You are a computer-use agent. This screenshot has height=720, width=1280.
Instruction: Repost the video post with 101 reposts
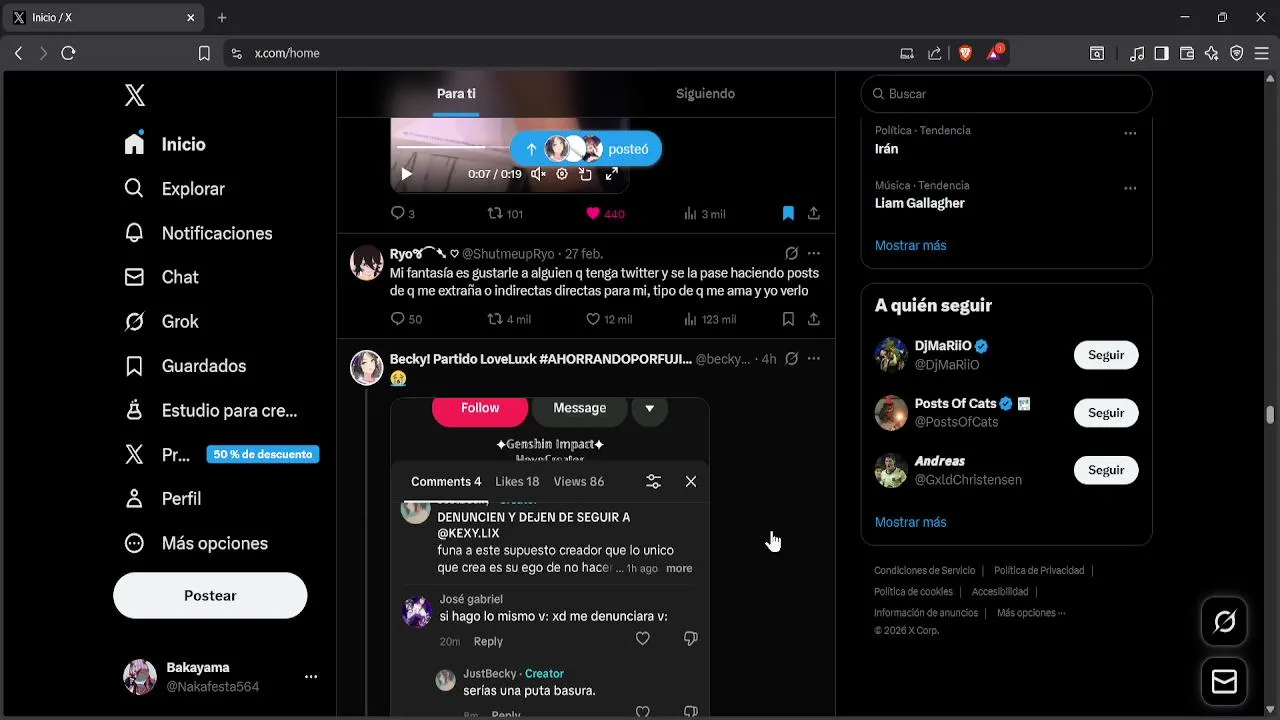pyautogui.click(x=505, y=213)
